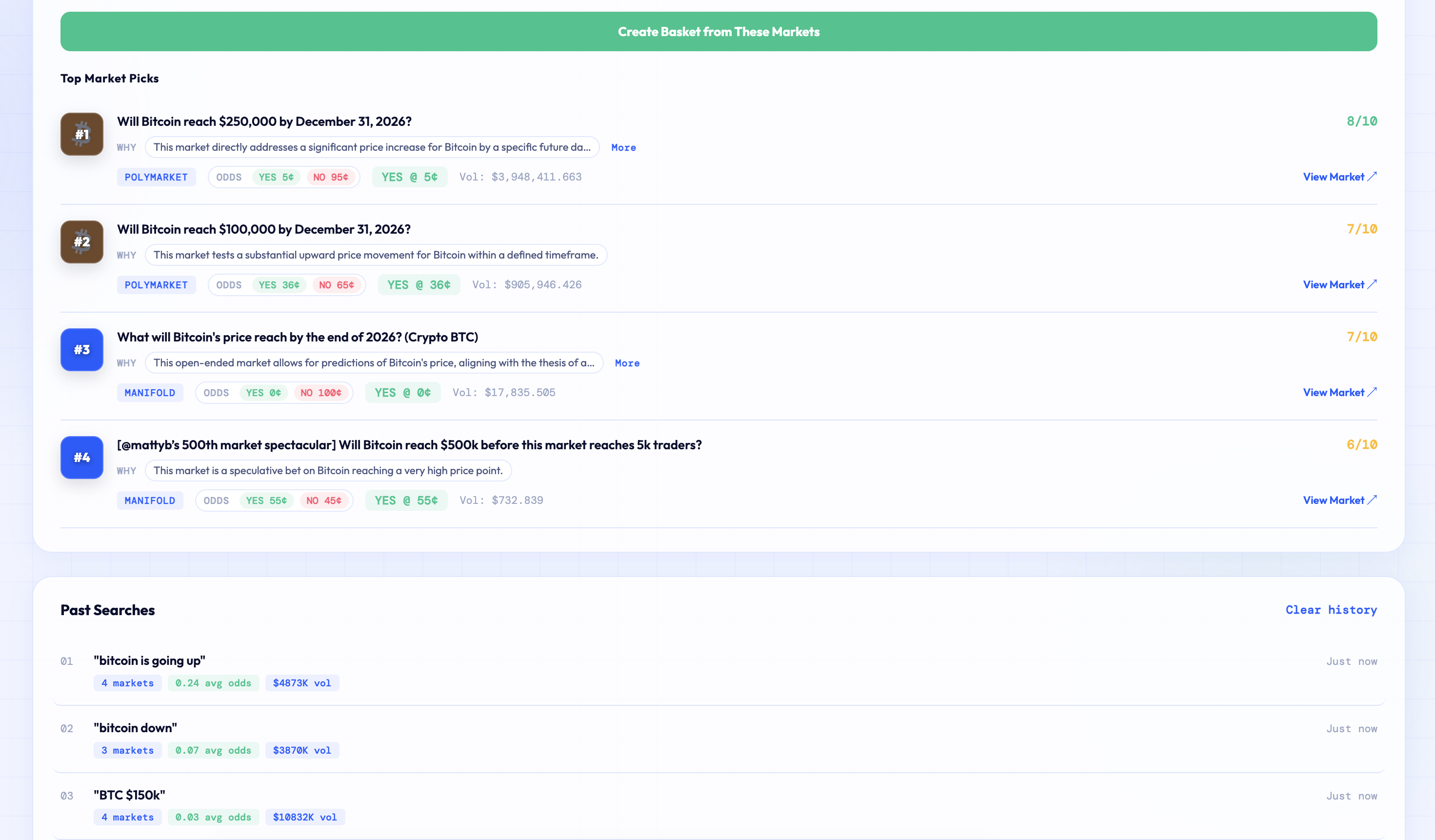Click the NO 95¢ odds pill
The height and width of the screenshot is (840, 1435).
[330, 177]
